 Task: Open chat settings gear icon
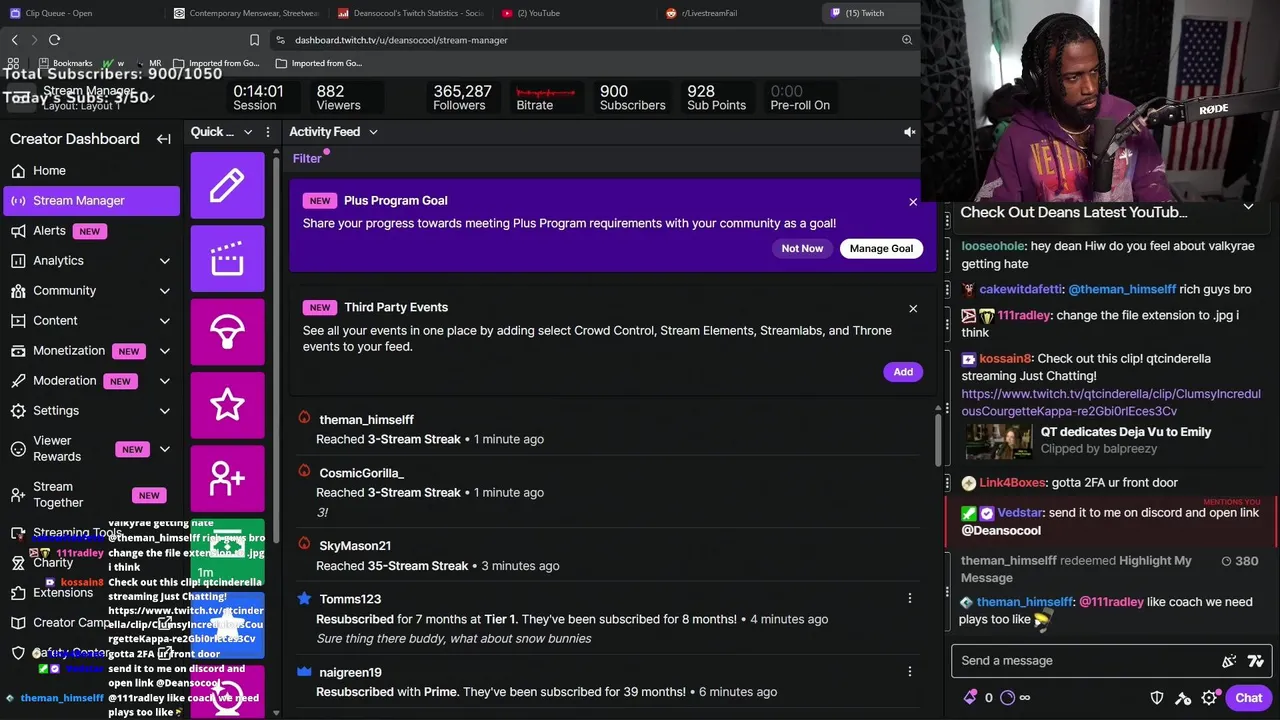[1209, 698]
